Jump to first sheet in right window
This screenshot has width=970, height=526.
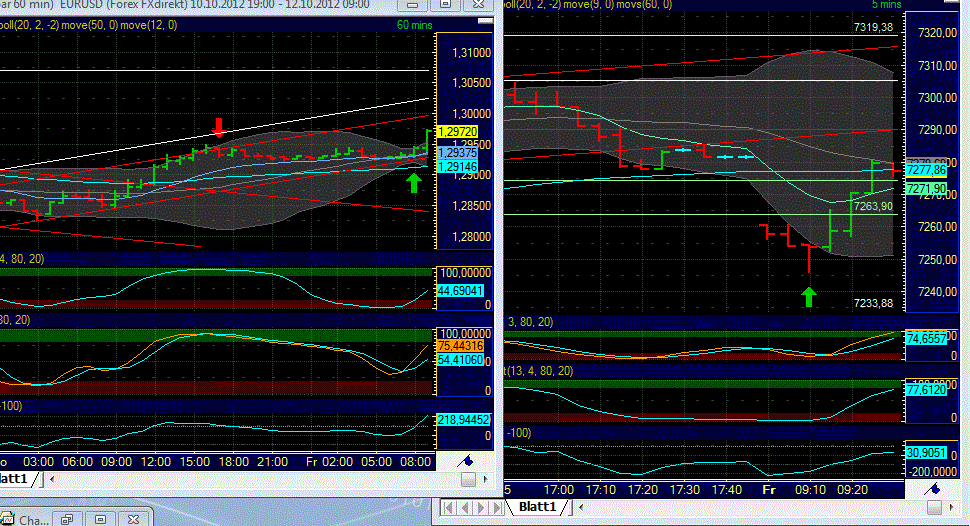[x=449, y=507]
